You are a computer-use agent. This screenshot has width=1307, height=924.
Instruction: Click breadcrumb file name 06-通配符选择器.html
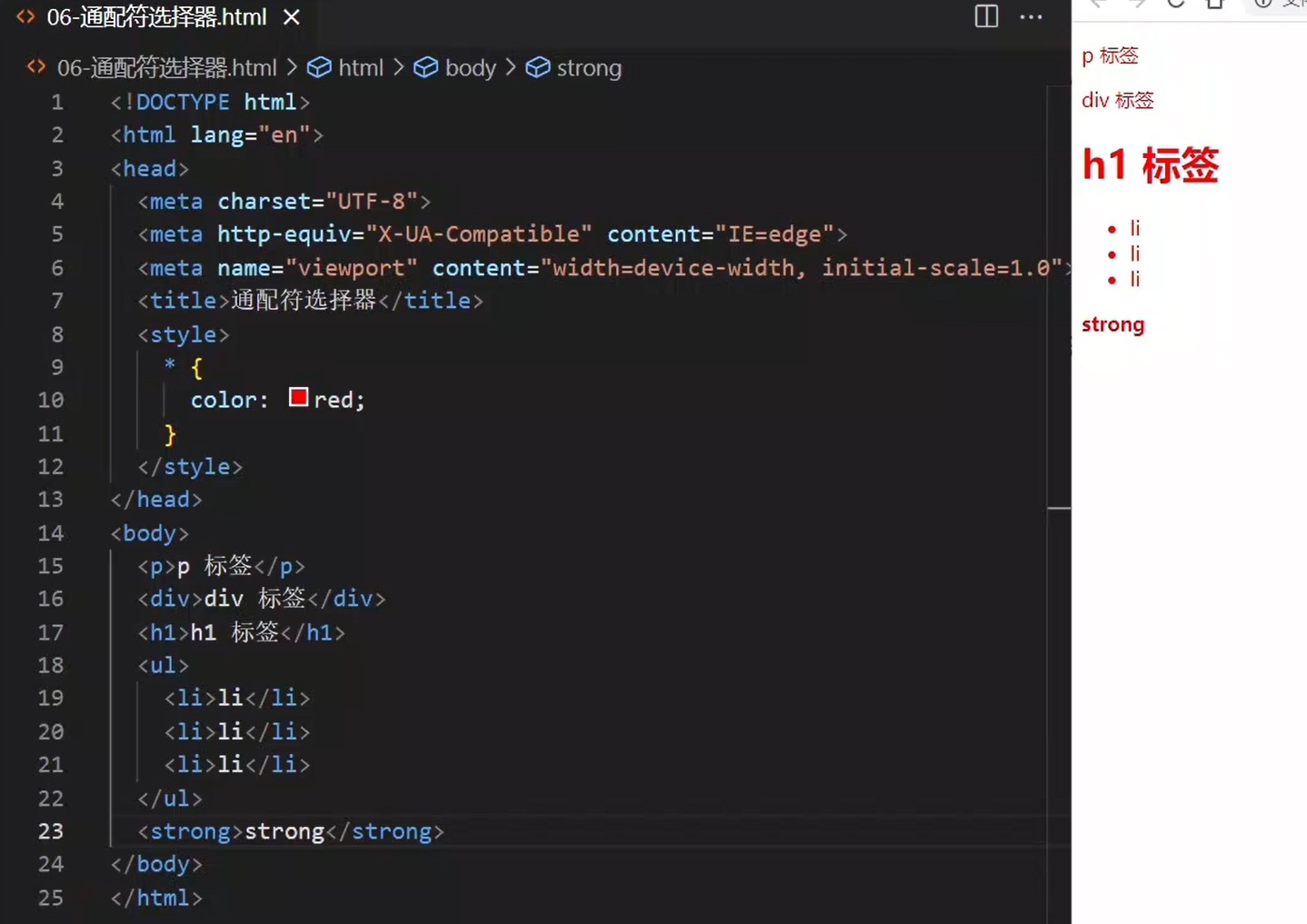(166, 68)
